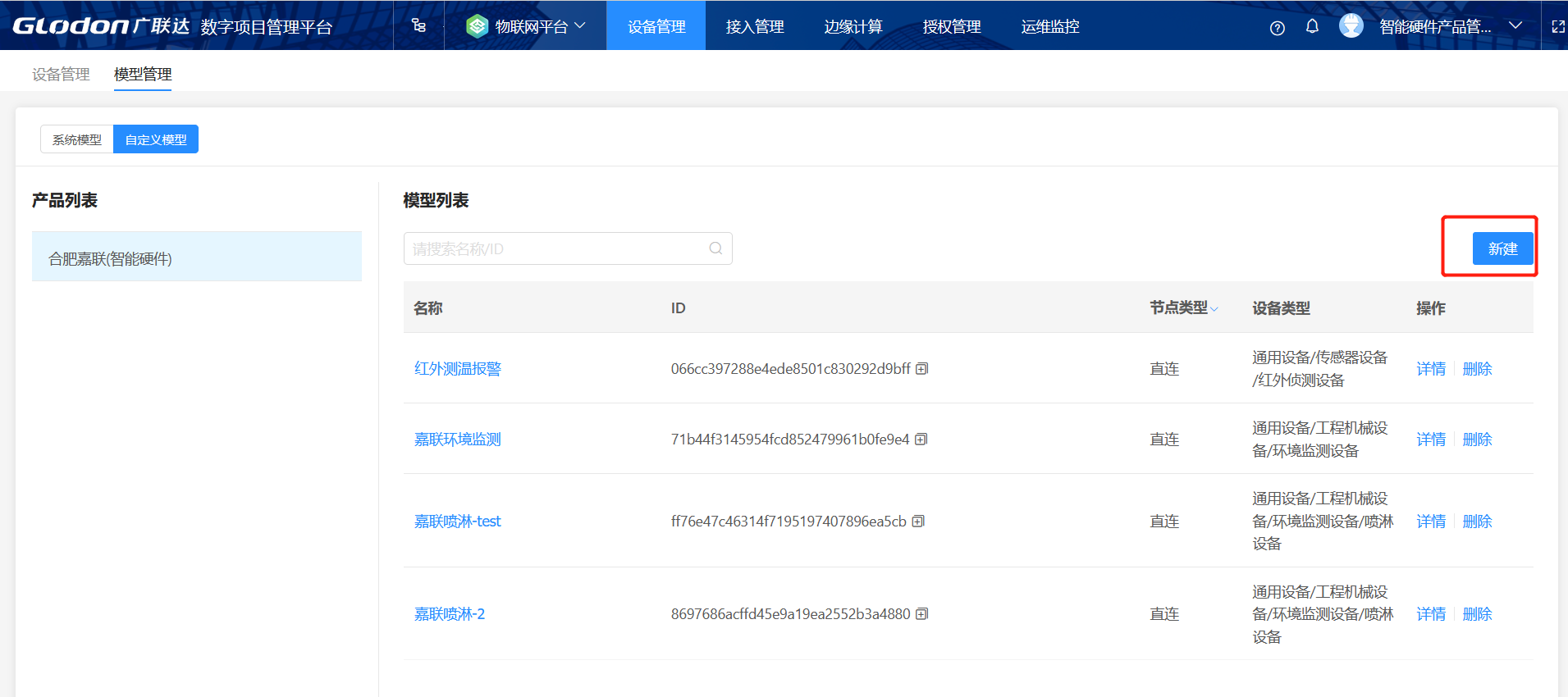
Task: Open the 节点类型 column filter
Action: (x=1214, y=309)
